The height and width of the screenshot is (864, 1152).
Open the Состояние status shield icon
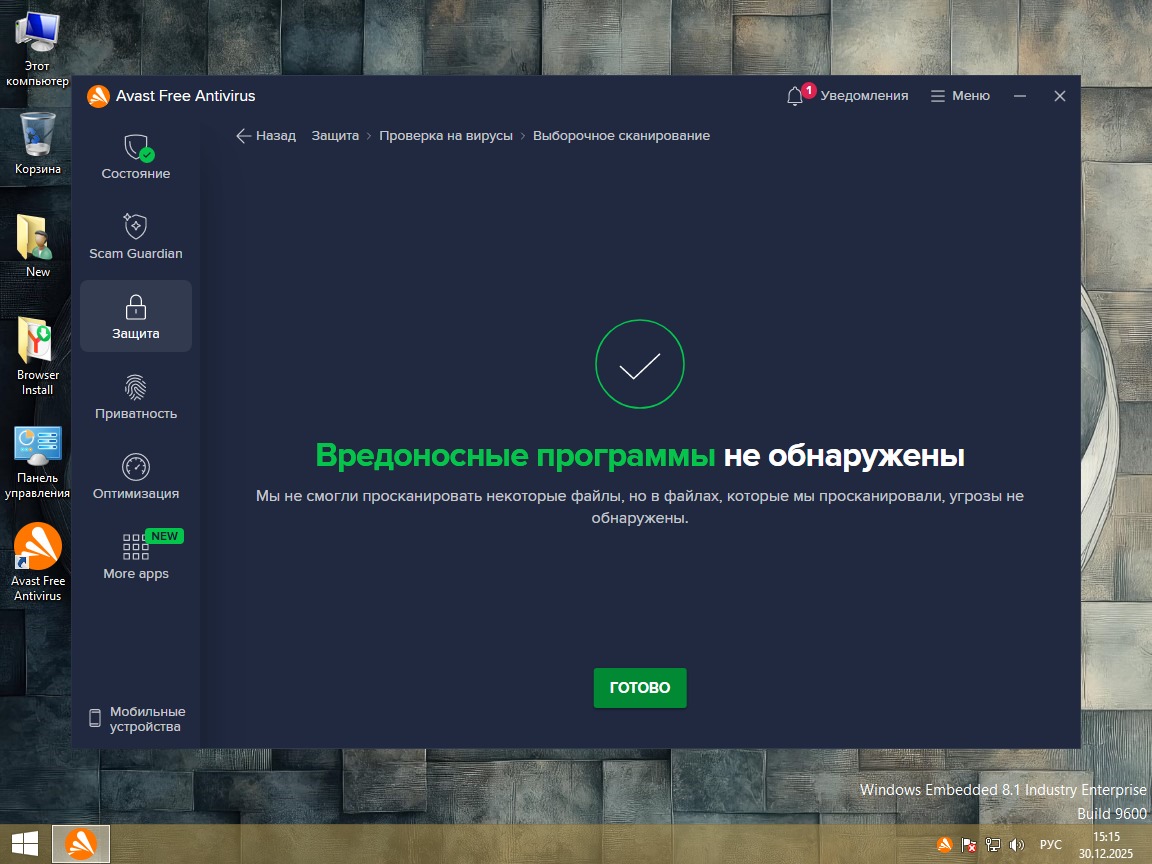(x=136, y=149)
